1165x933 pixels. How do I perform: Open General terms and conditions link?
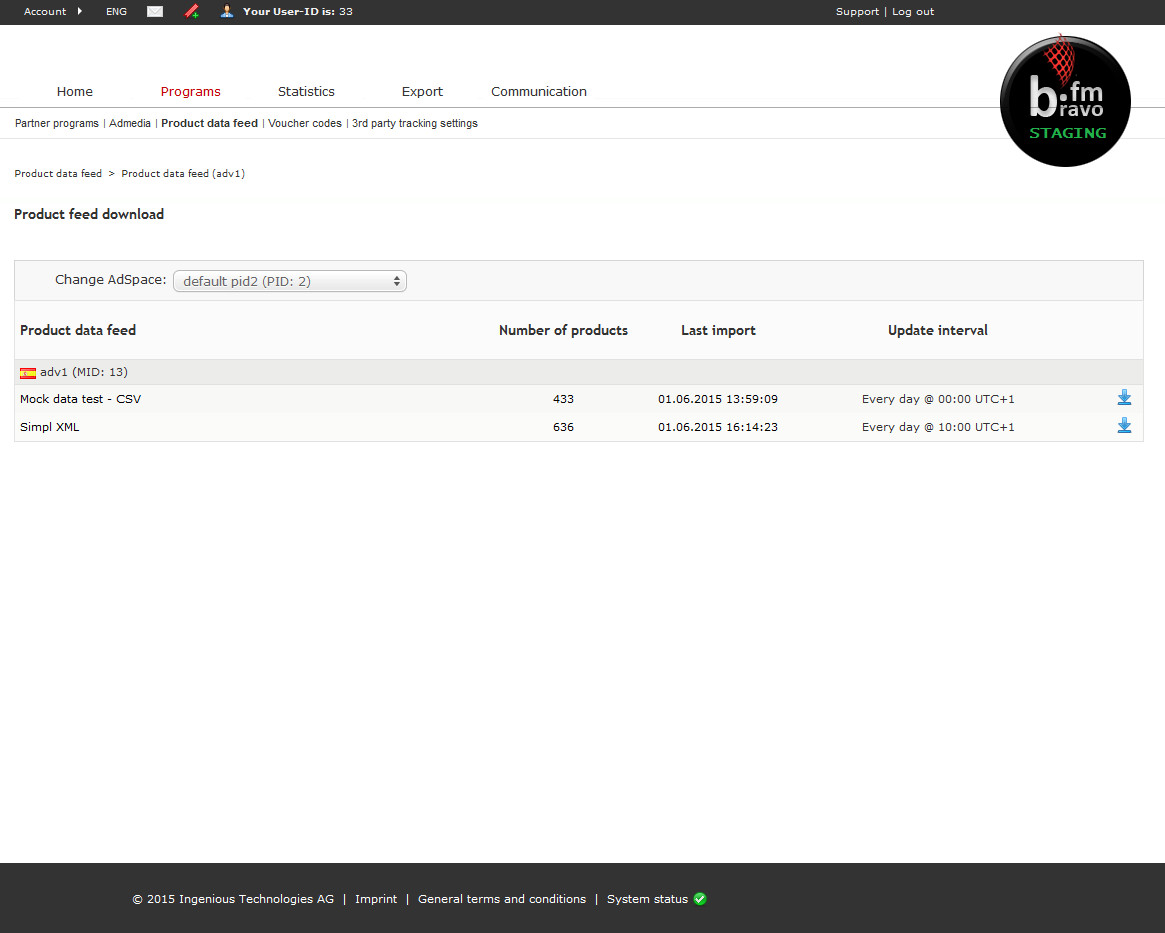(x=502, y=899)
